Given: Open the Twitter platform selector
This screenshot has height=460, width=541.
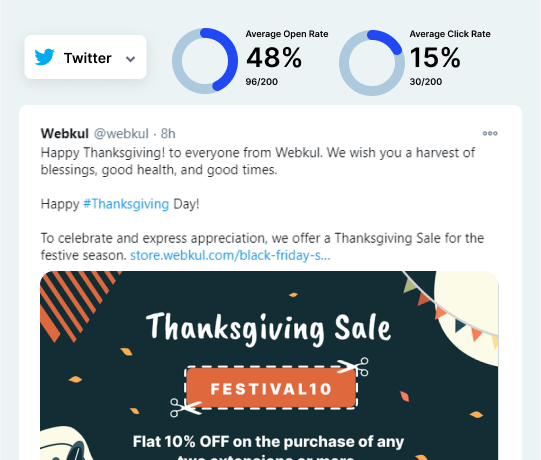Looking at the screenshot, I should [x=86, y=57].
